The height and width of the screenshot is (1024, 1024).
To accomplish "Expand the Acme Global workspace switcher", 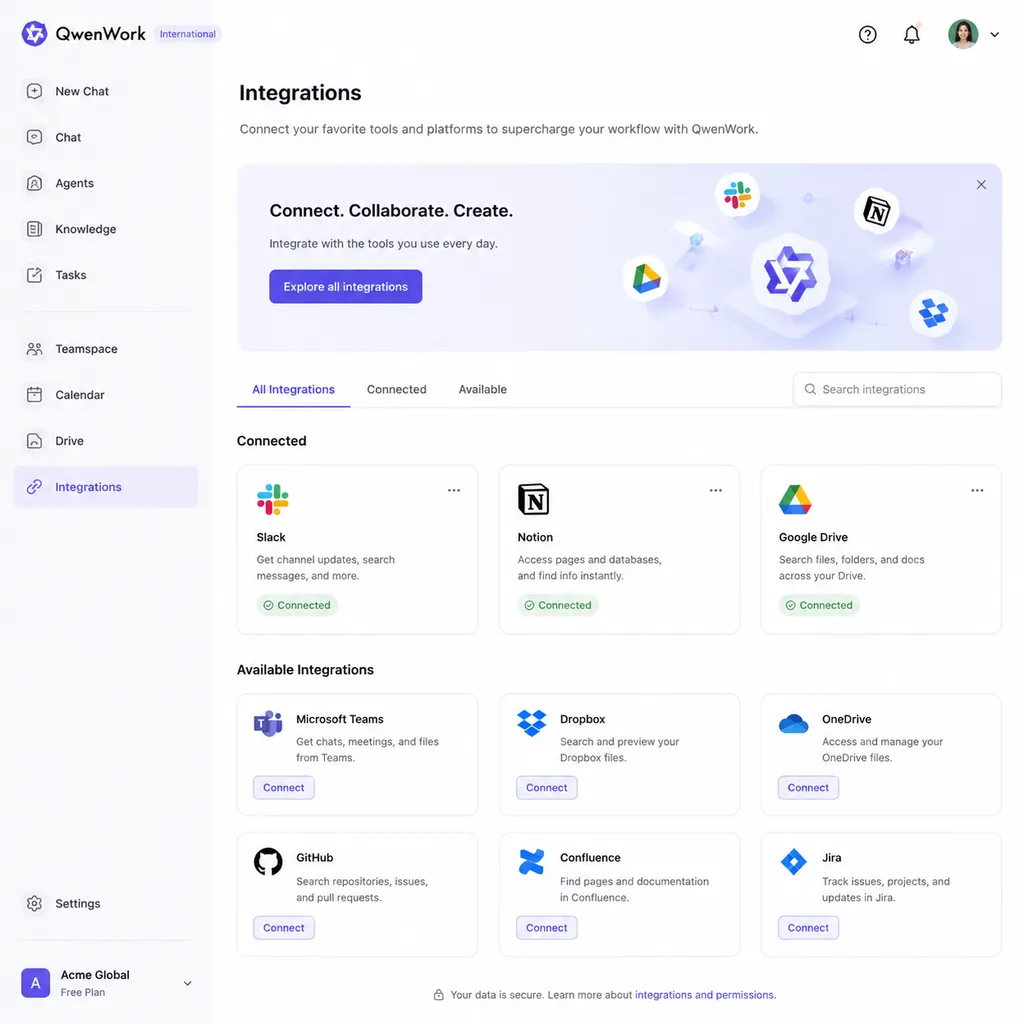I will pyautogui.click(x=187, y=983).
